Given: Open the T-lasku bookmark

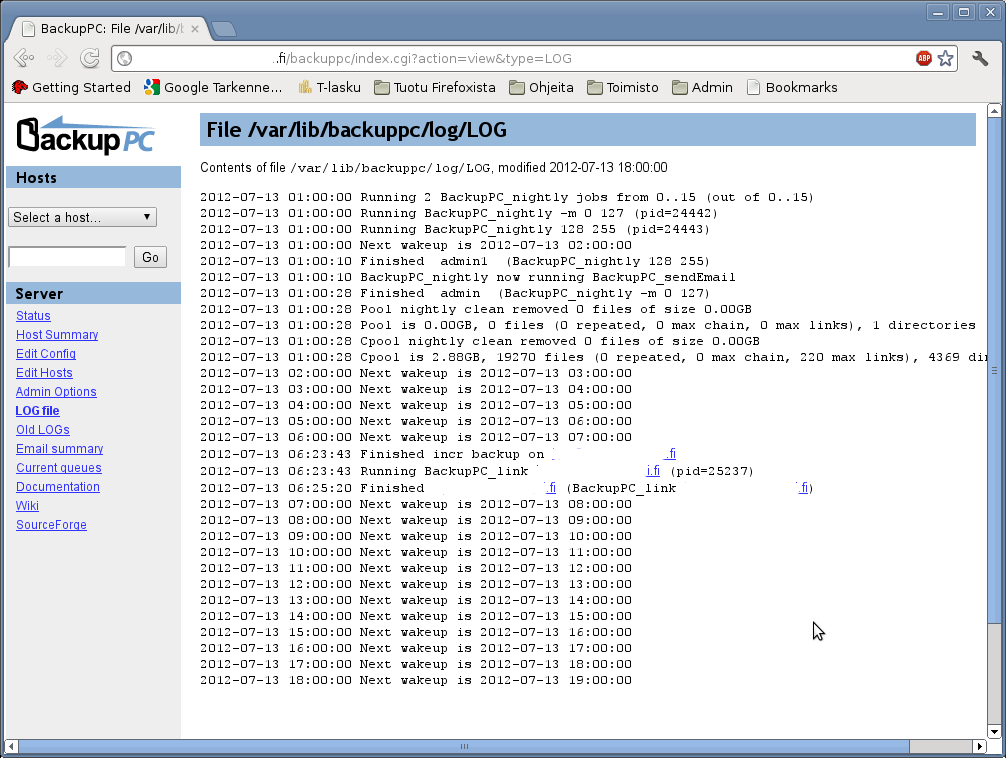Looking at the screenshot, I should tap(329, 87).
